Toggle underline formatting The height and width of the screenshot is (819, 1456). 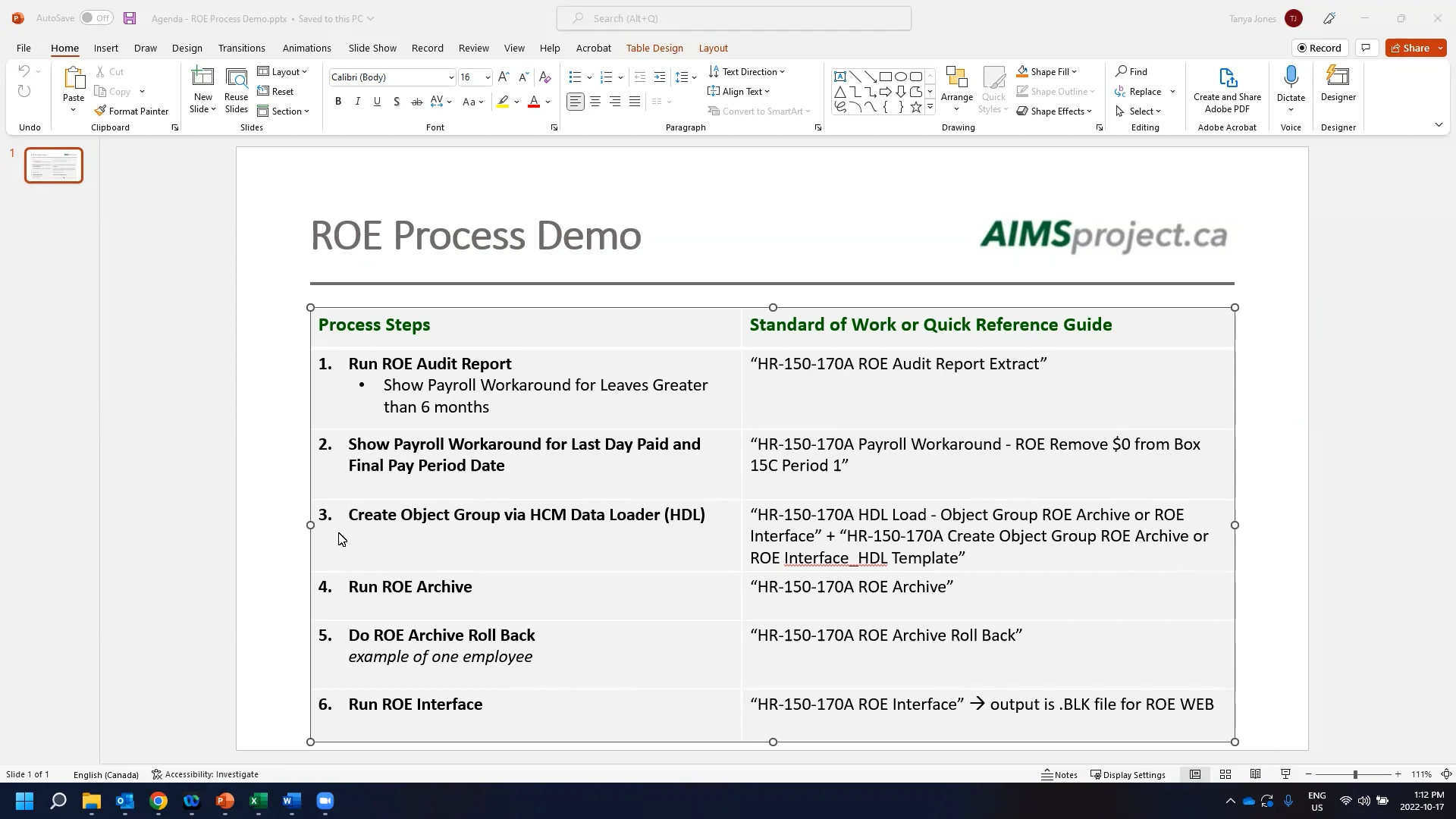[x=377, y=102]
